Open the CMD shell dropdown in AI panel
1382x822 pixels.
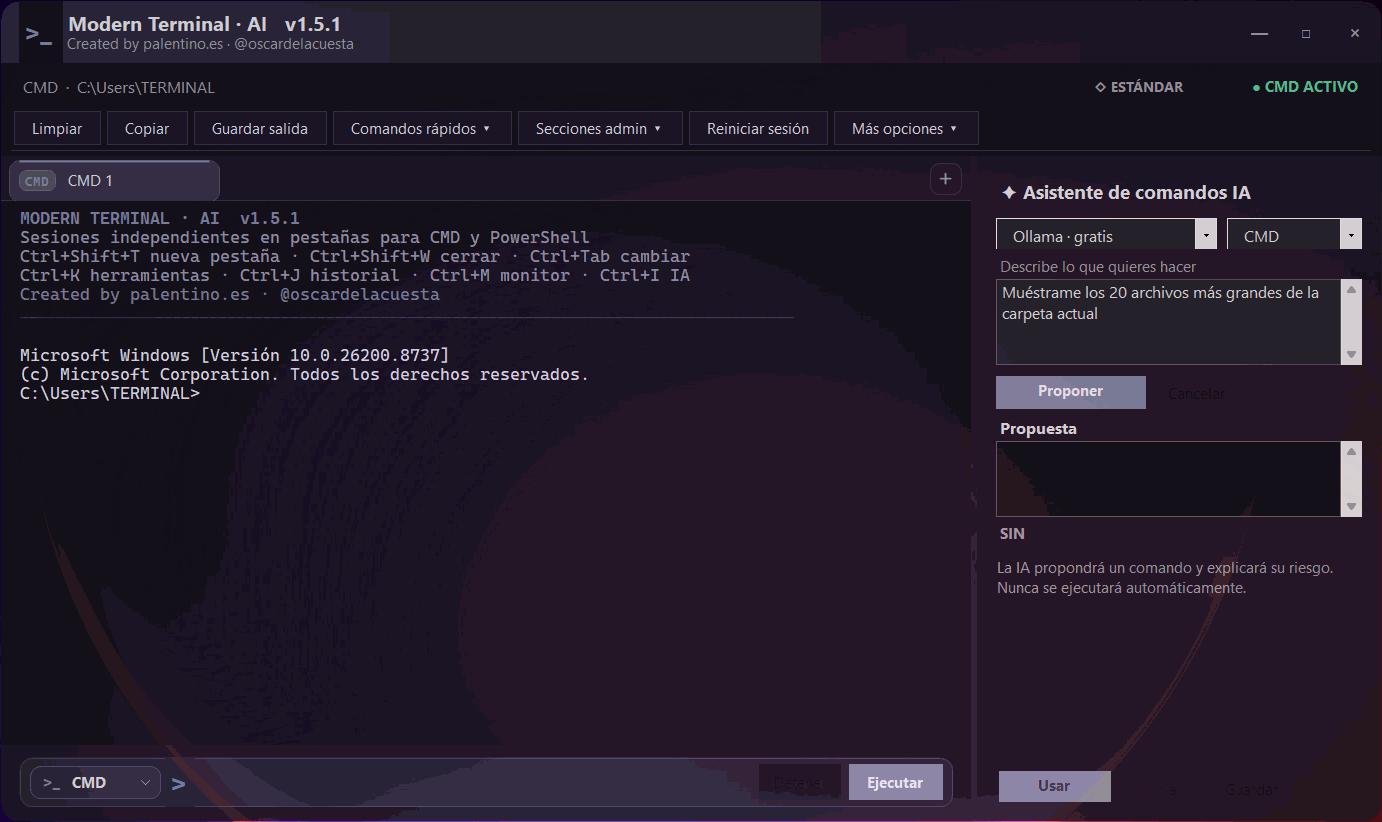(1294, 236)
